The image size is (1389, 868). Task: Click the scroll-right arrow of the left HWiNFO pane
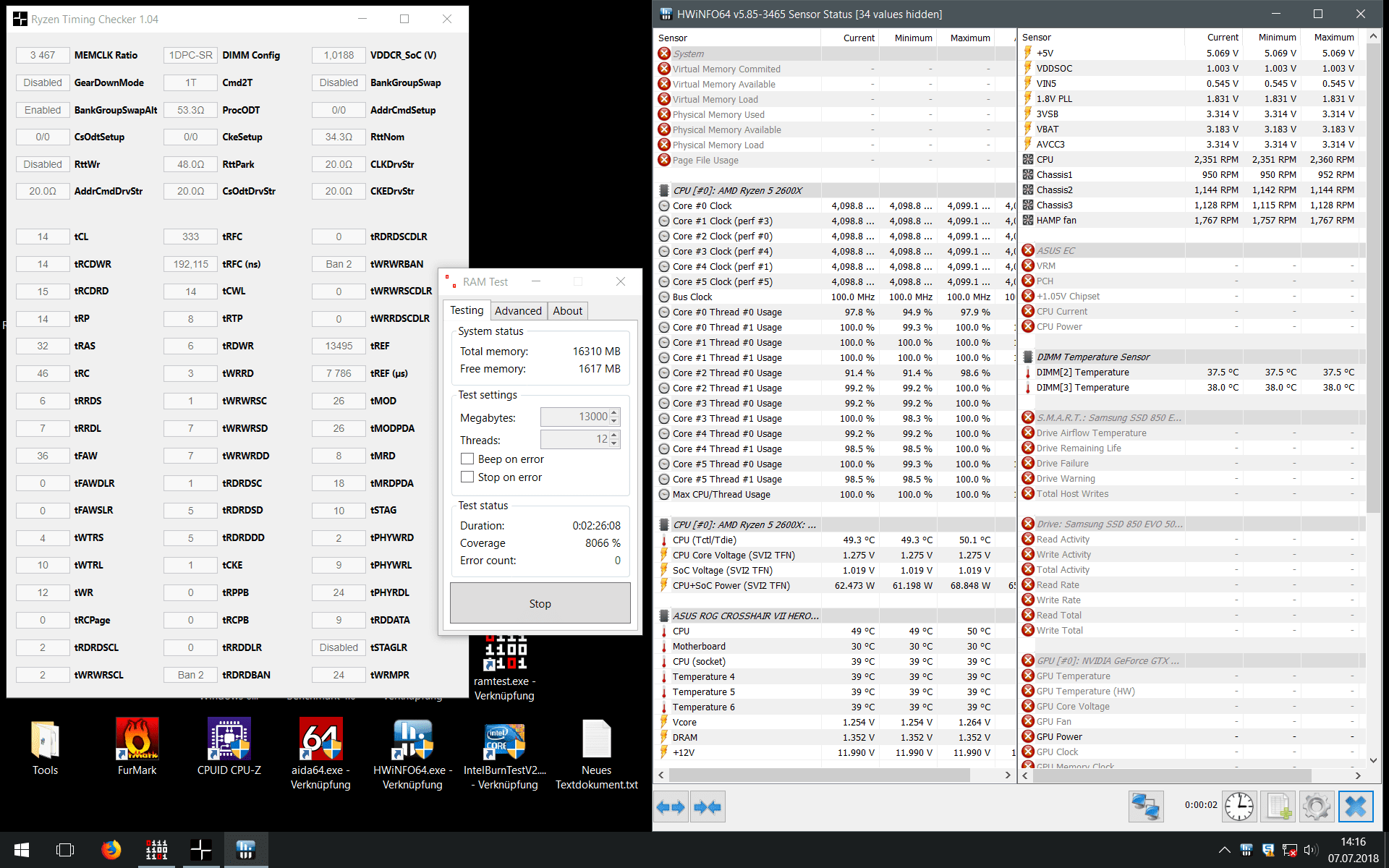[x=1008, y=775]
